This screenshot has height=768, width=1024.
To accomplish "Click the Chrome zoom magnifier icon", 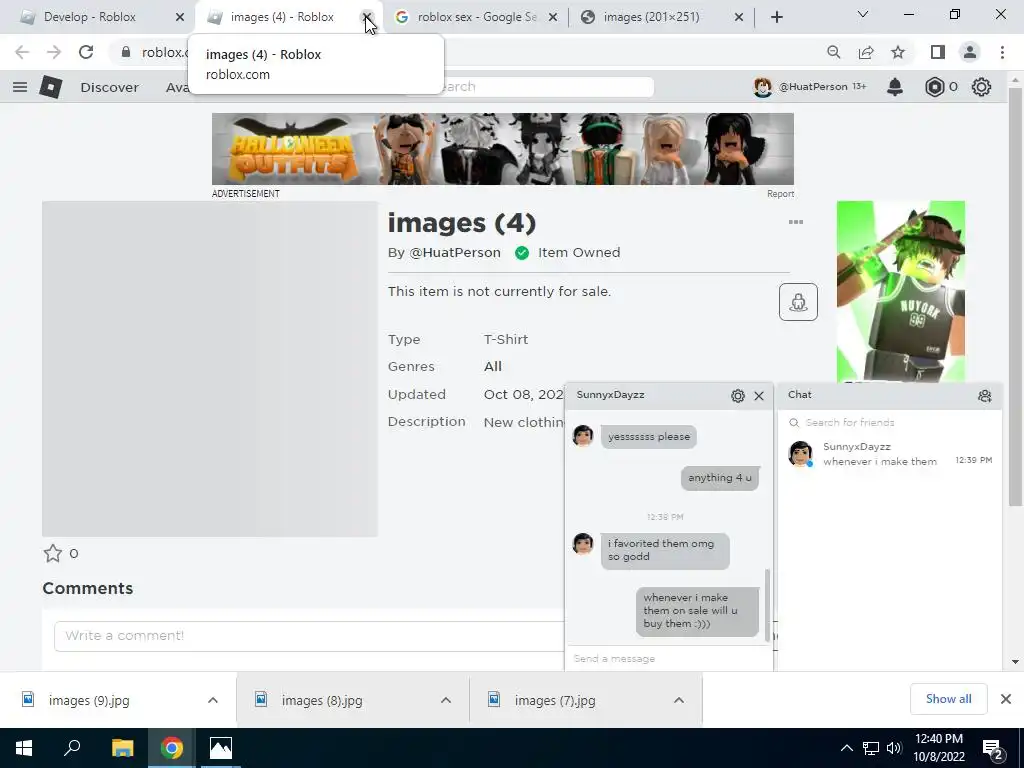I will click(x=834, y=52).
